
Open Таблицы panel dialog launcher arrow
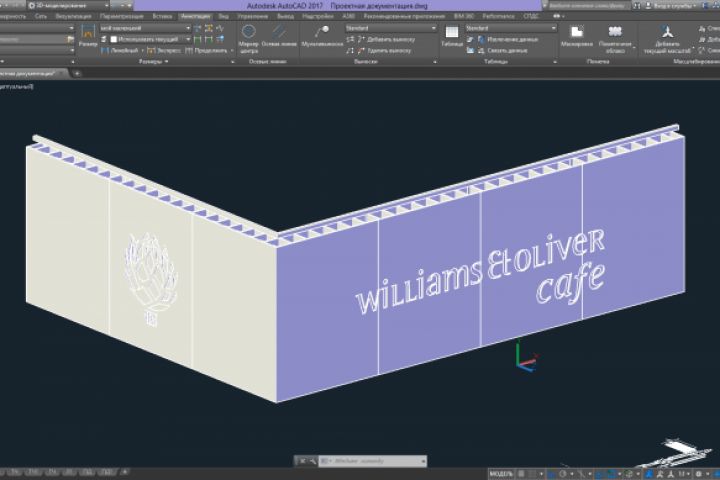pos(555,62)
